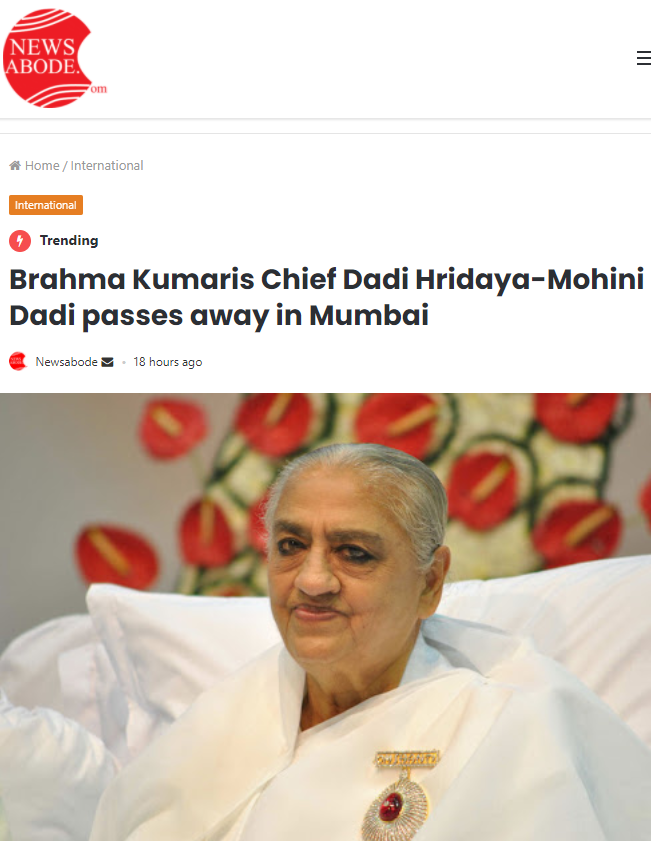The image size is (651, 841).
Task: Select the orange International category badge
Action: [x=46, y=205]
